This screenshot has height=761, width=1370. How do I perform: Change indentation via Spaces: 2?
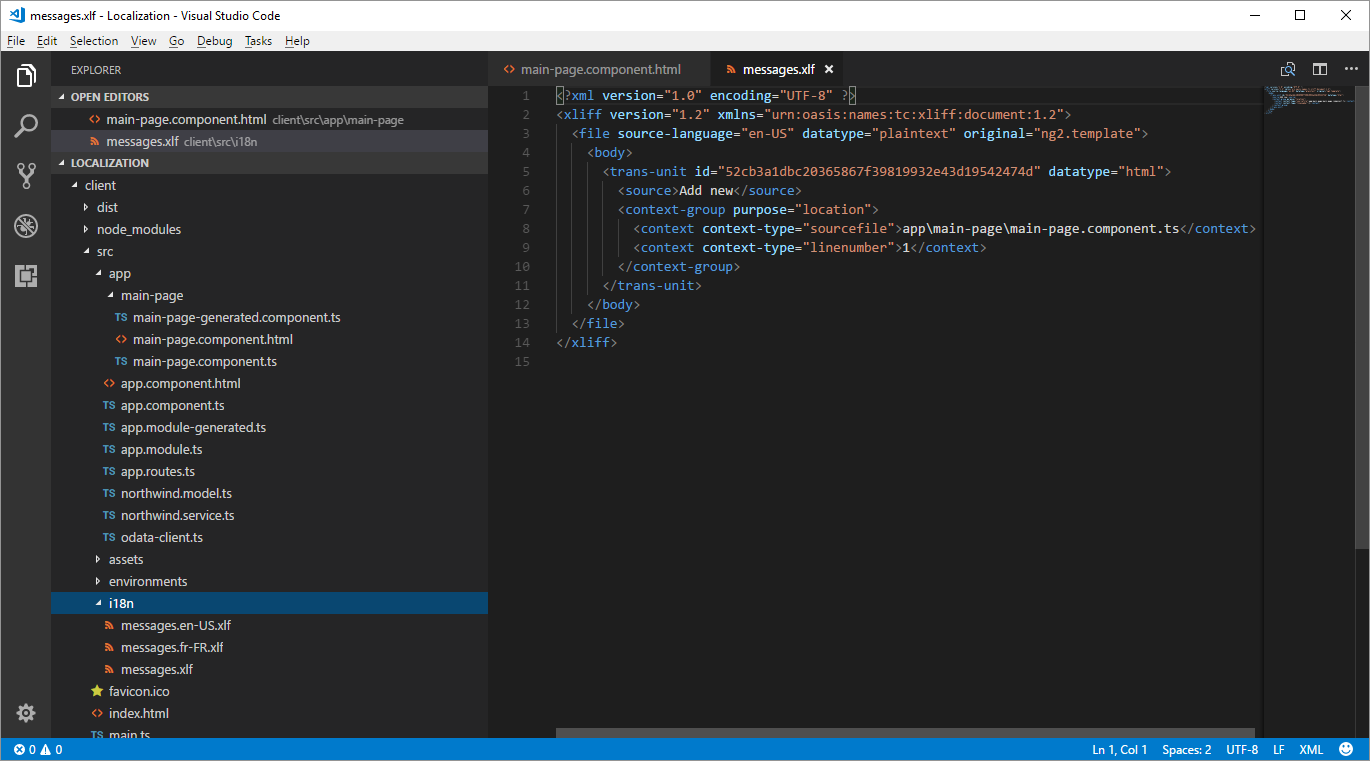1187,750
